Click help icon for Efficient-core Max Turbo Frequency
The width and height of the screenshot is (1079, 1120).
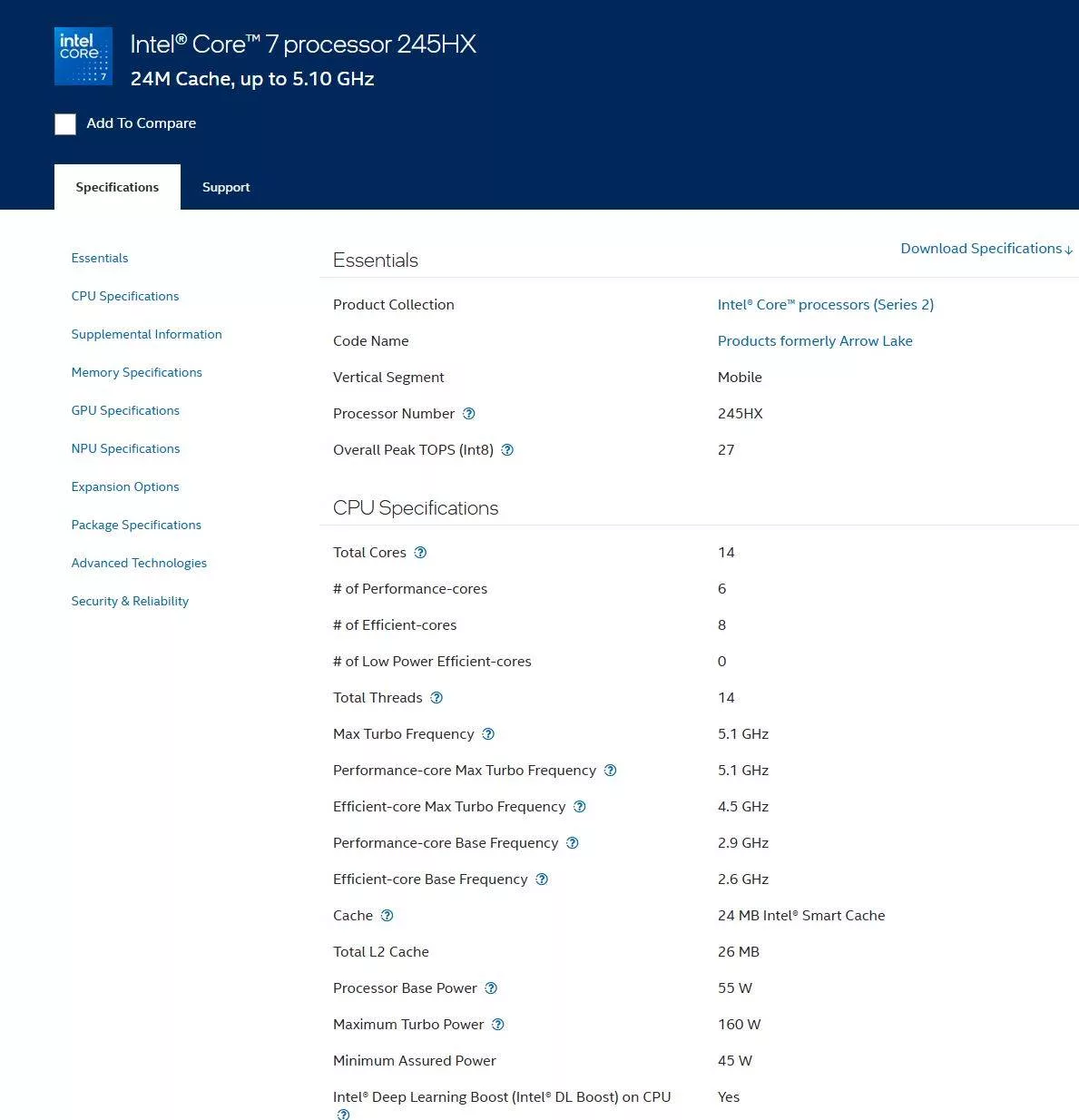pos(580,807)
